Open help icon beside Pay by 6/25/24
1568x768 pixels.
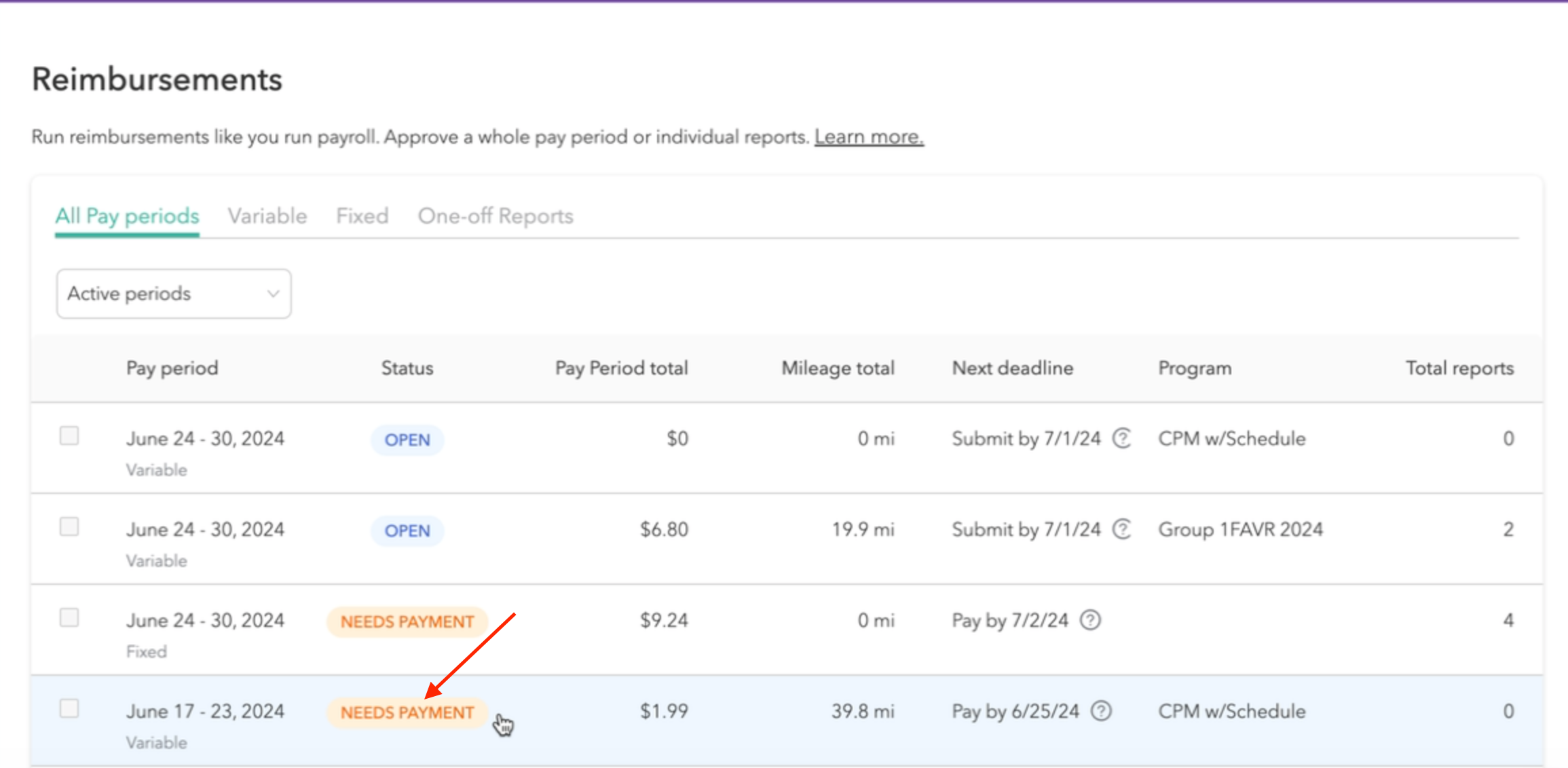[x=1101, y=711]
